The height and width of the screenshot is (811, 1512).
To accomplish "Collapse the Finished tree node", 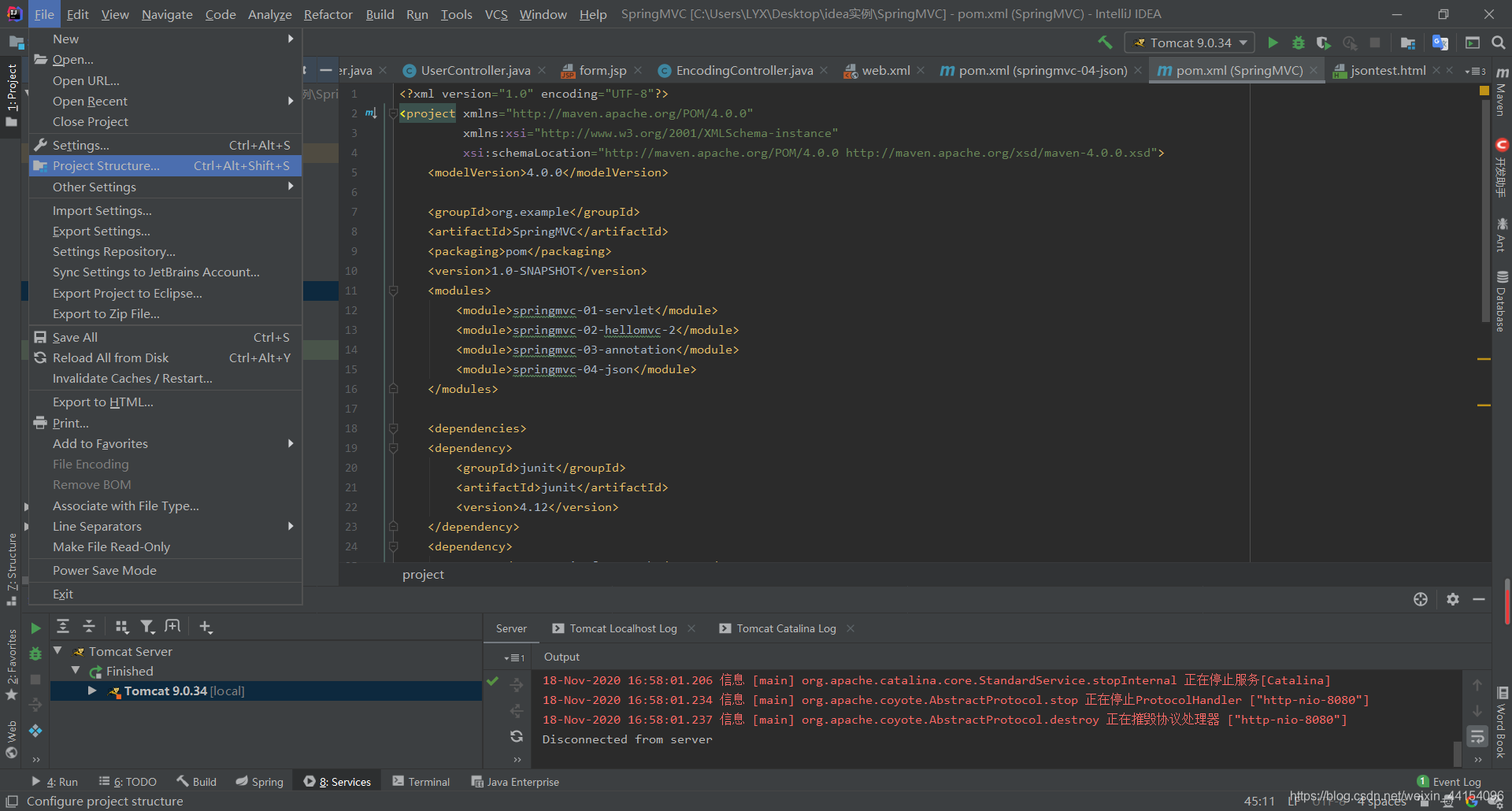I will point(76,671).
